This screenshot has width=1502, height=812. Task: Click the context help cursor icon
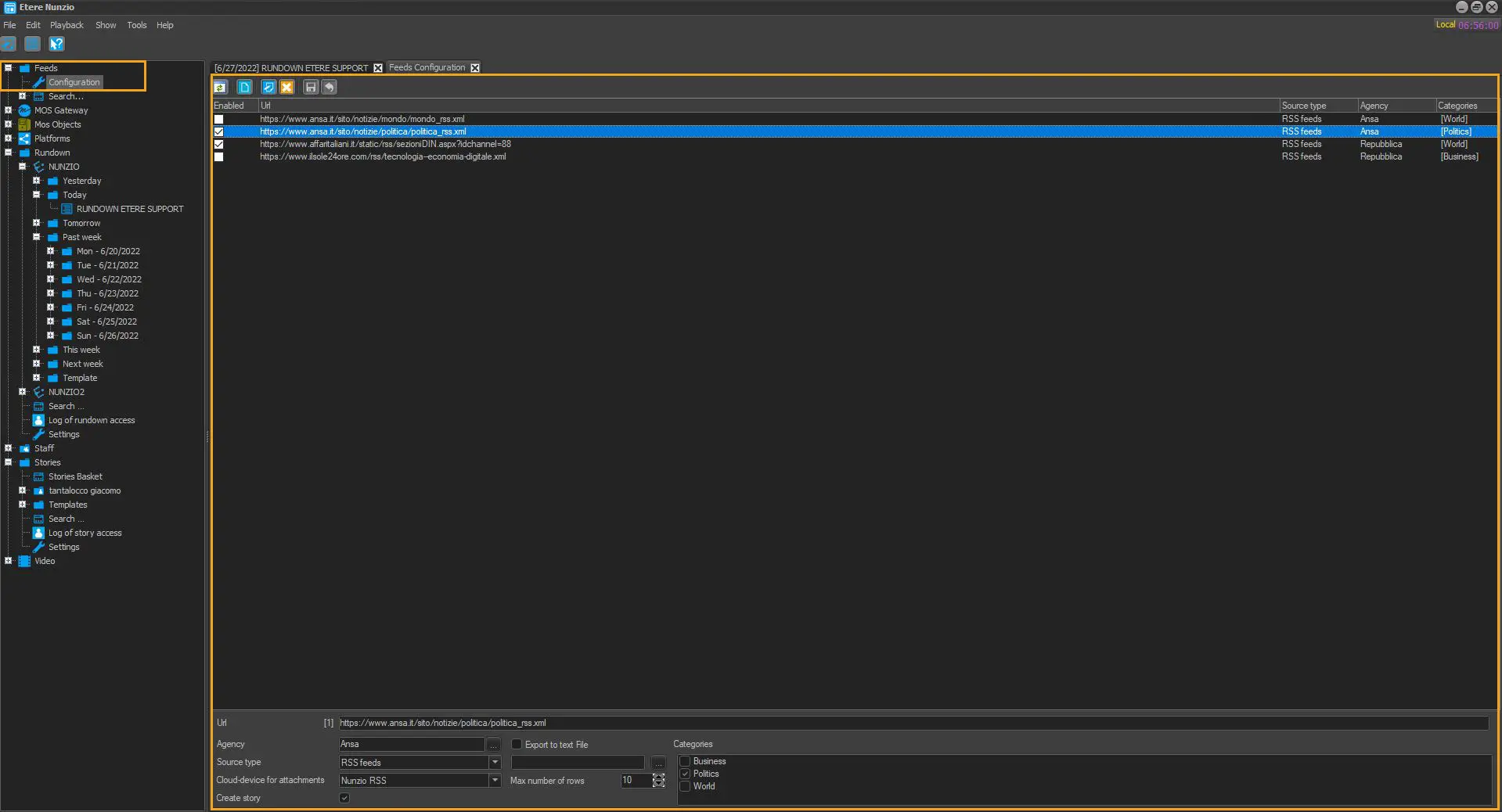56,44
